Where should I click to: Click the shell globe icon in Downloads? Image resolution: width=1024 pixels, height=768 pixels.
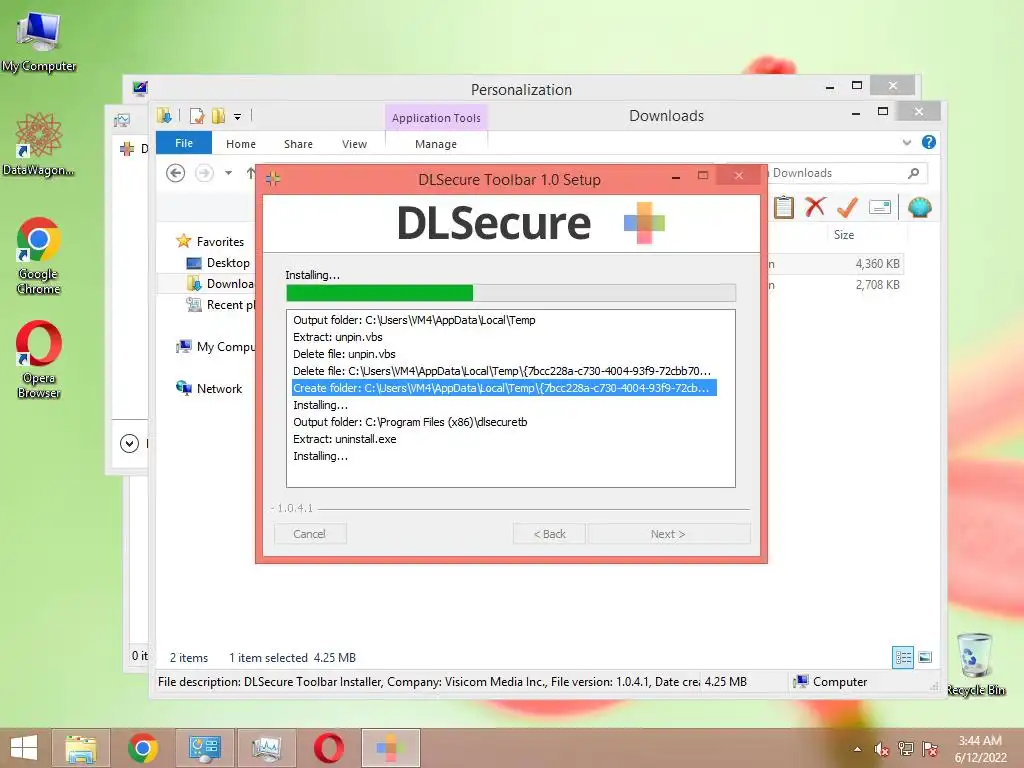(920, 208)
